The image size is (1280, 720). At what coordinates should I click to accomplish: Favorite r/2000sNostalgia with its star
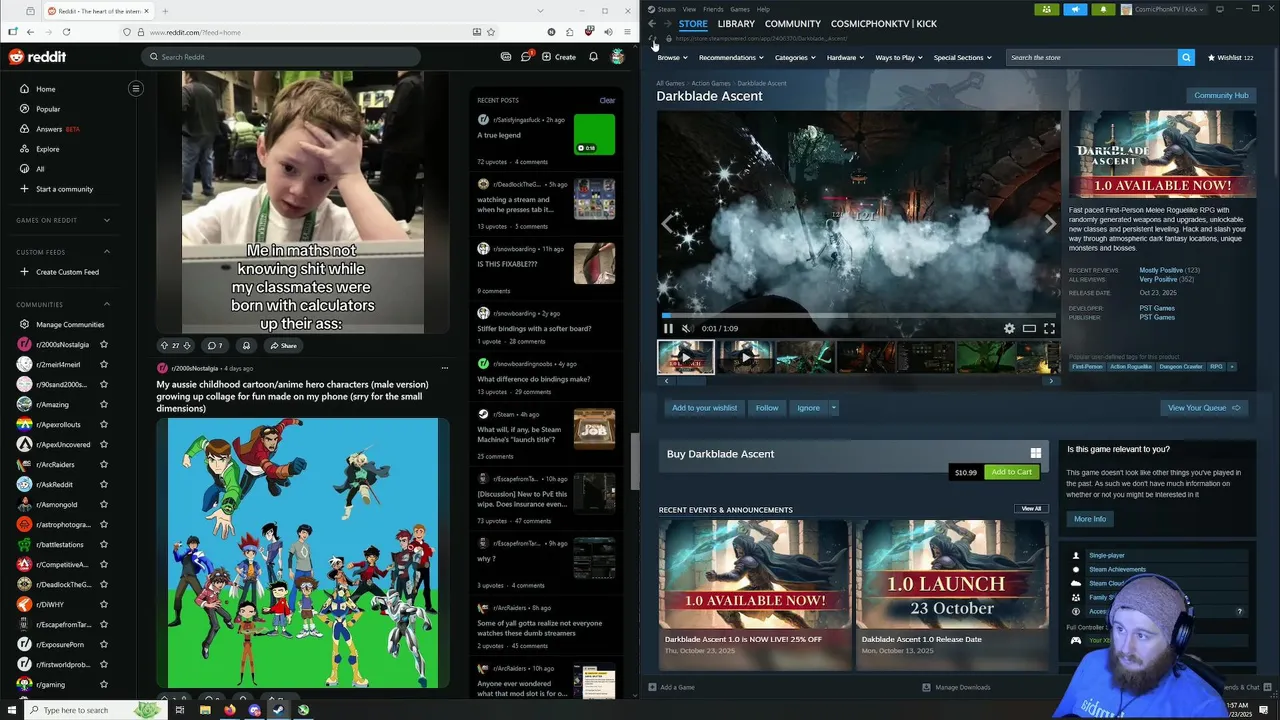point(104,344)
